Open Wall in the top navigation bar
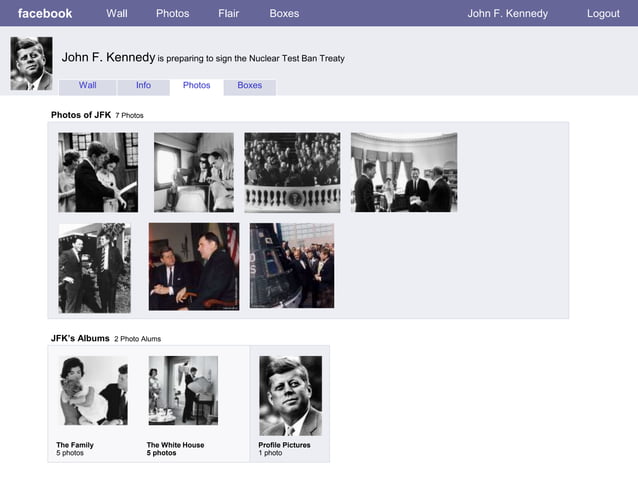 (x=117, y=14)
